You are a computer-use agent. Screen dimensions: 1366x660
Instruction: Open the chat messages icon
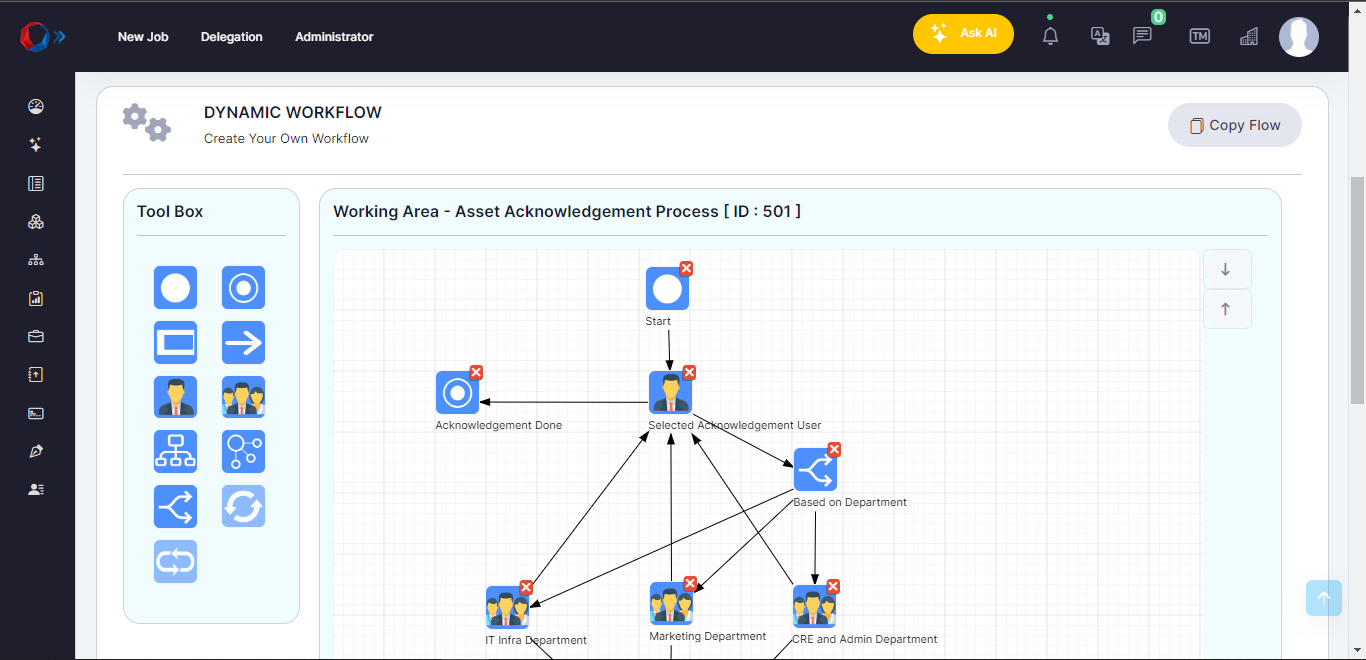pyautogui.click(x=1142, y=36)
